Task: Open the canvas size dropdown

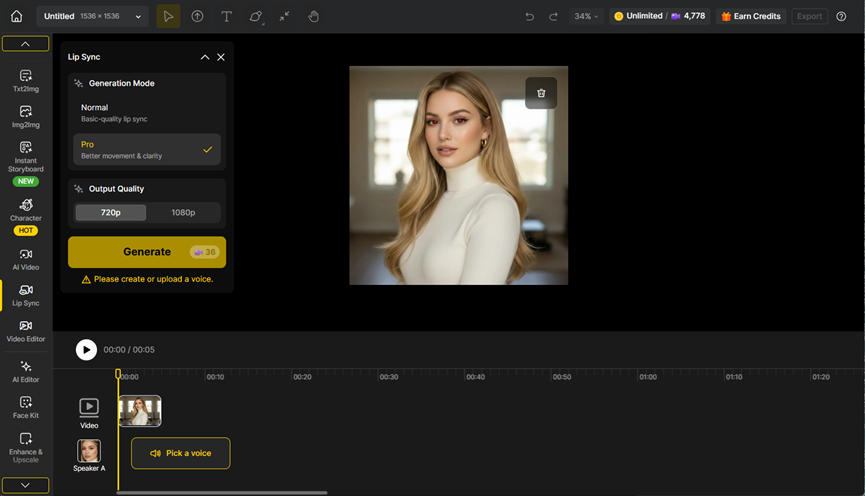Action: [138, 16]
